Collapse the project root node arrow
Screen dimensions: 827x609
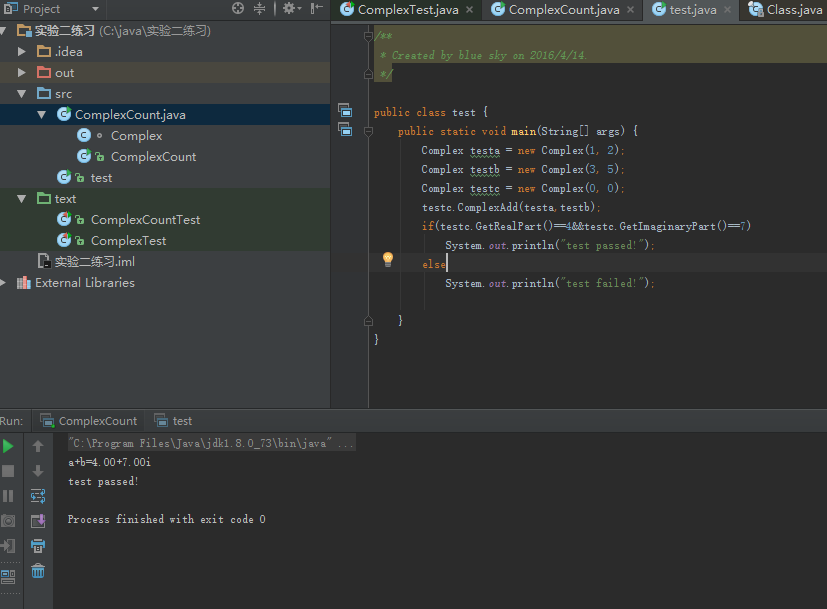click(x=3, y=31)
